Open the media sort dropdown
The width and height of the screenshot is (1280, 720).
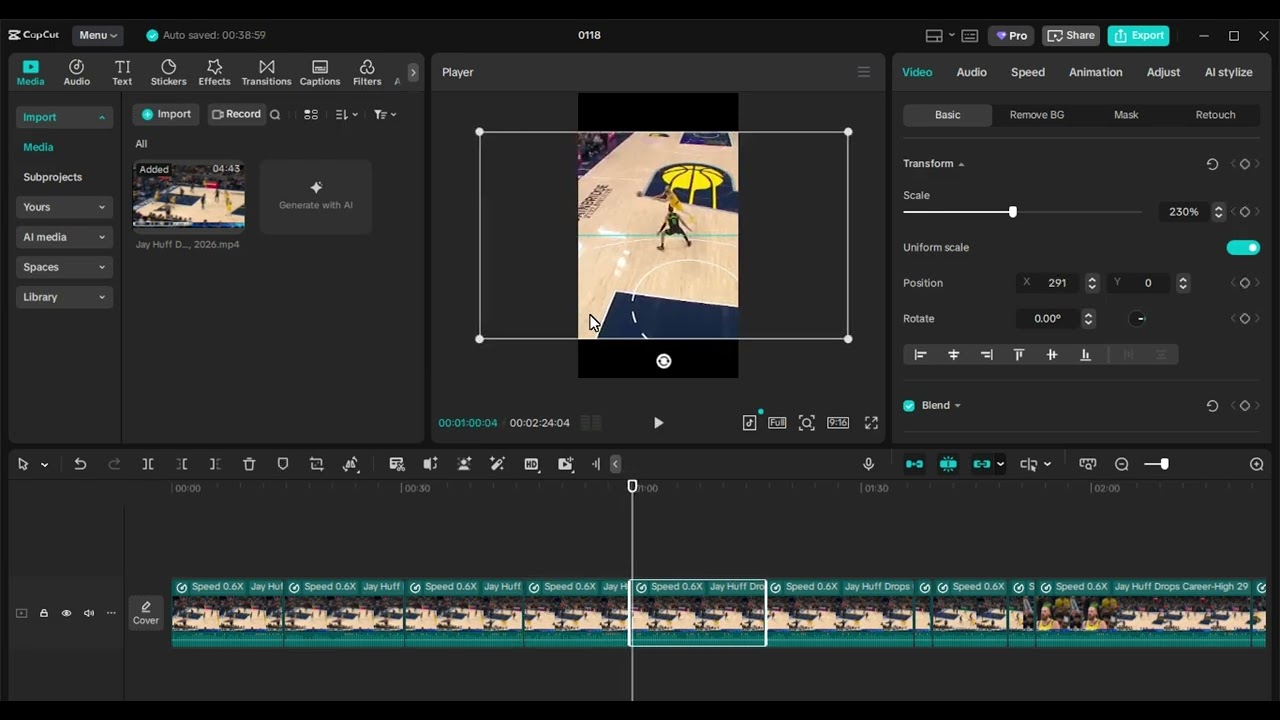point(346,115)
